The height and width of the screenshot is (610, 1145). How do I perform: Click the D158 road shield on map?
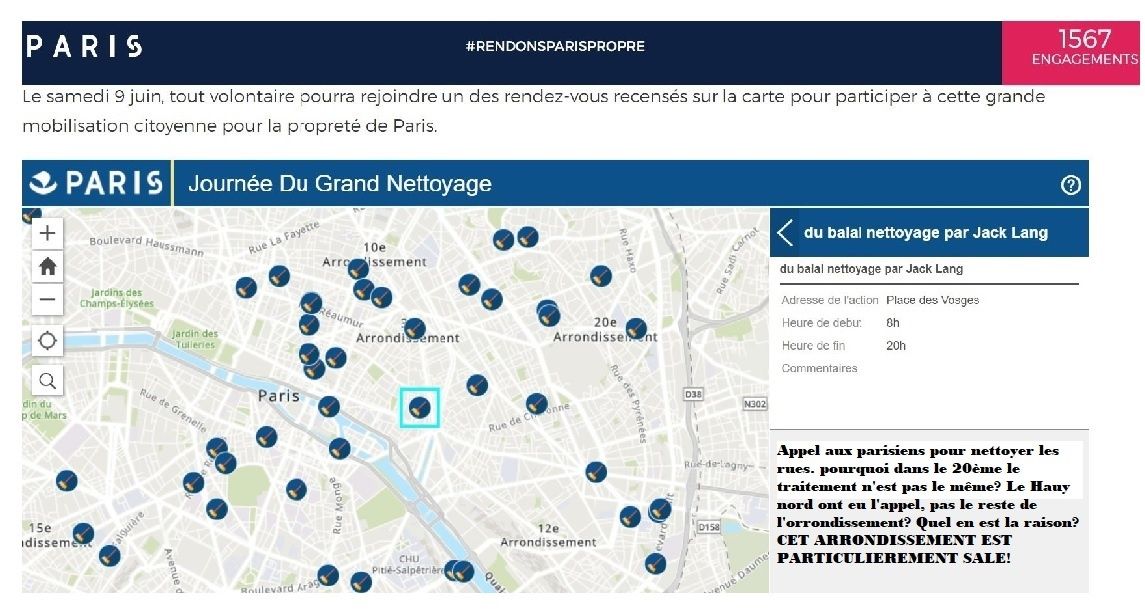click(708, 526)
